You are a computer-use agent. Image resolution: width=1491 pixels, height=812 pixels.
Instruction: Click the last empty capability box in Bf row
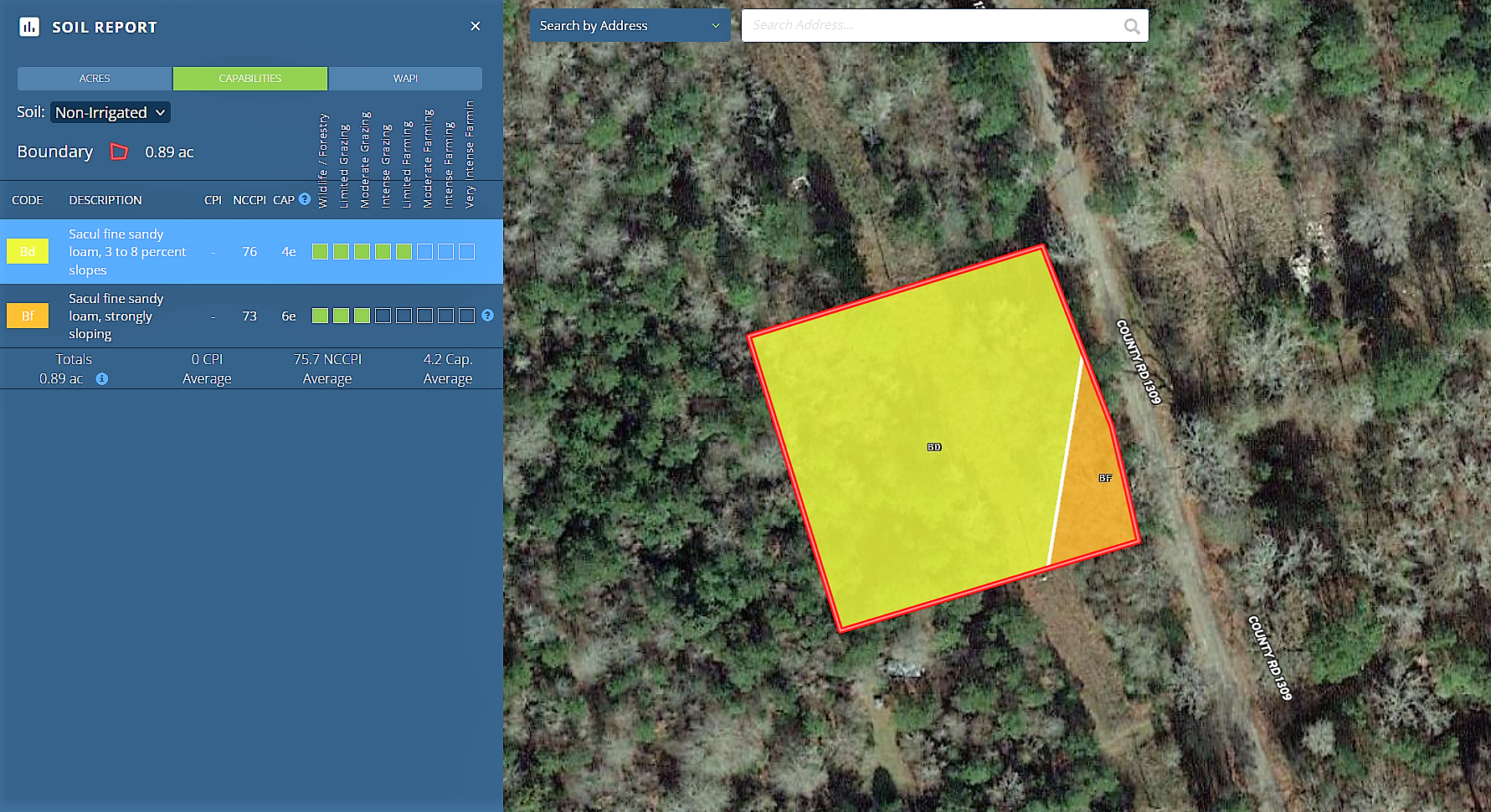467,316
